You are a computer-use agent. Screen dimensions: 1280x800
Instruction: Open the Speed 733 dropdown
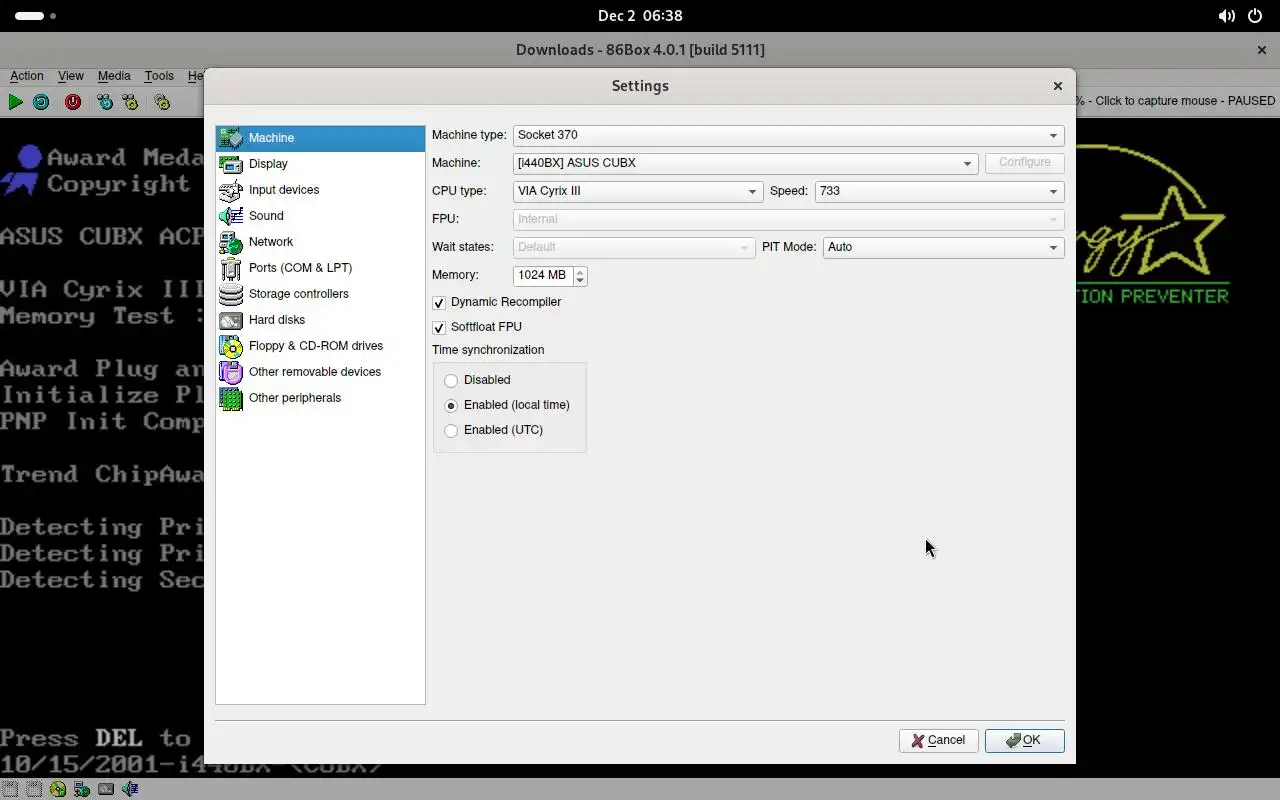pos(939,191)
